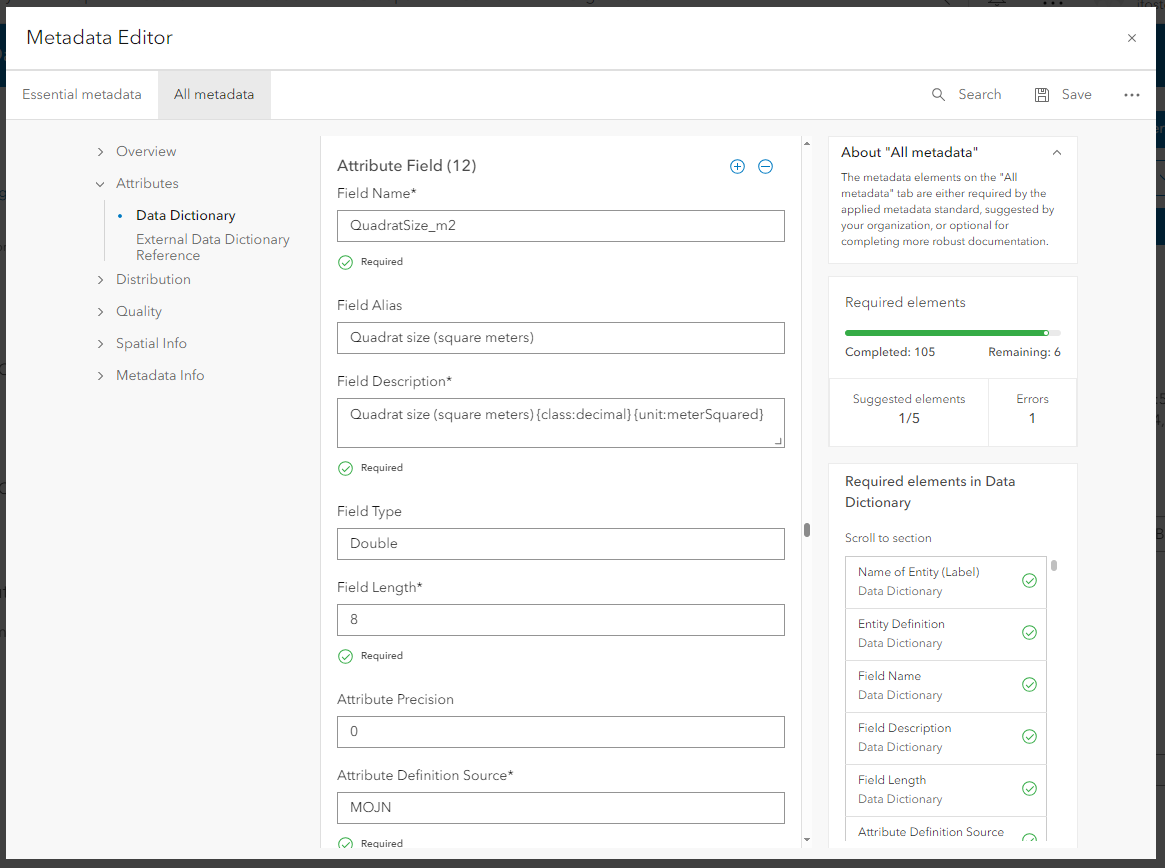
Task: Expand the Overview section
Action: click(100, 152)
